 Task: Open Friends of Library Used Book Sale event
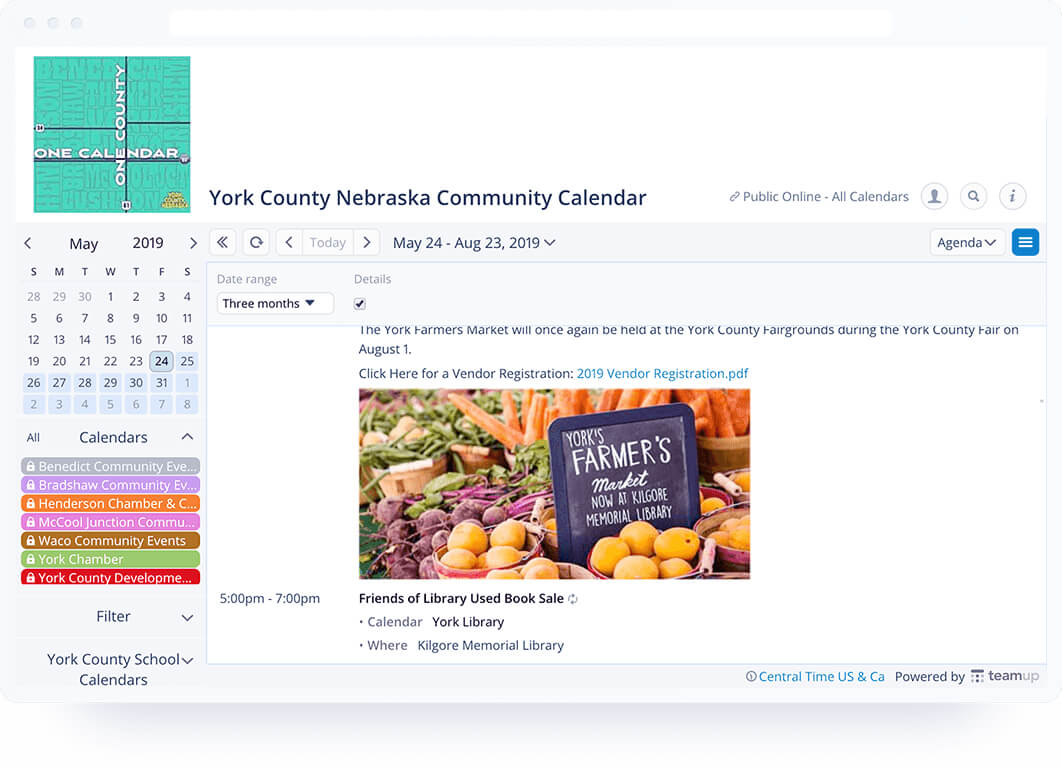click(461, 599)
